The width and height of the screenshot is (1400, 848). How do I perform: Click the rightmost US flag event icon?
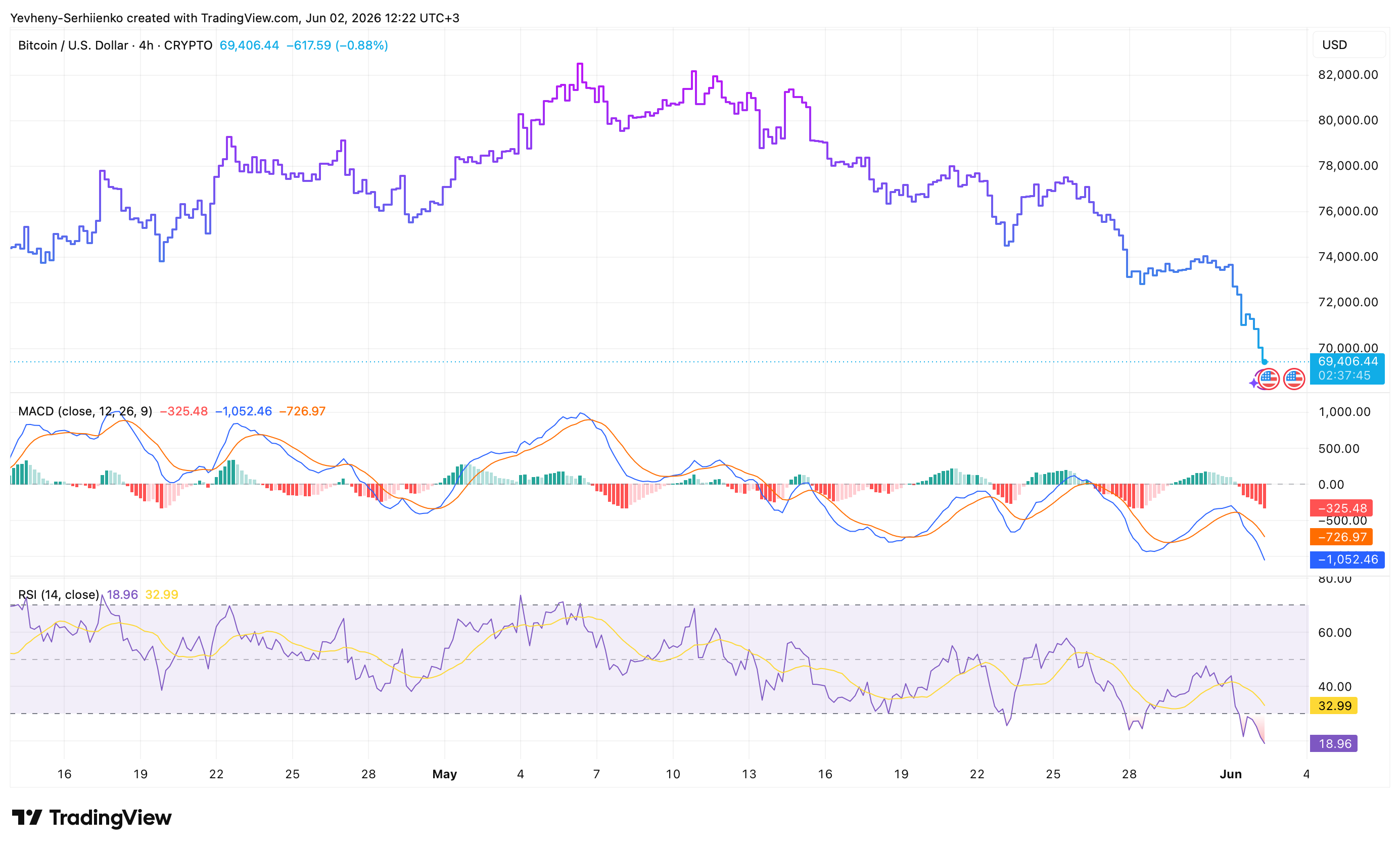point(1294,379)
